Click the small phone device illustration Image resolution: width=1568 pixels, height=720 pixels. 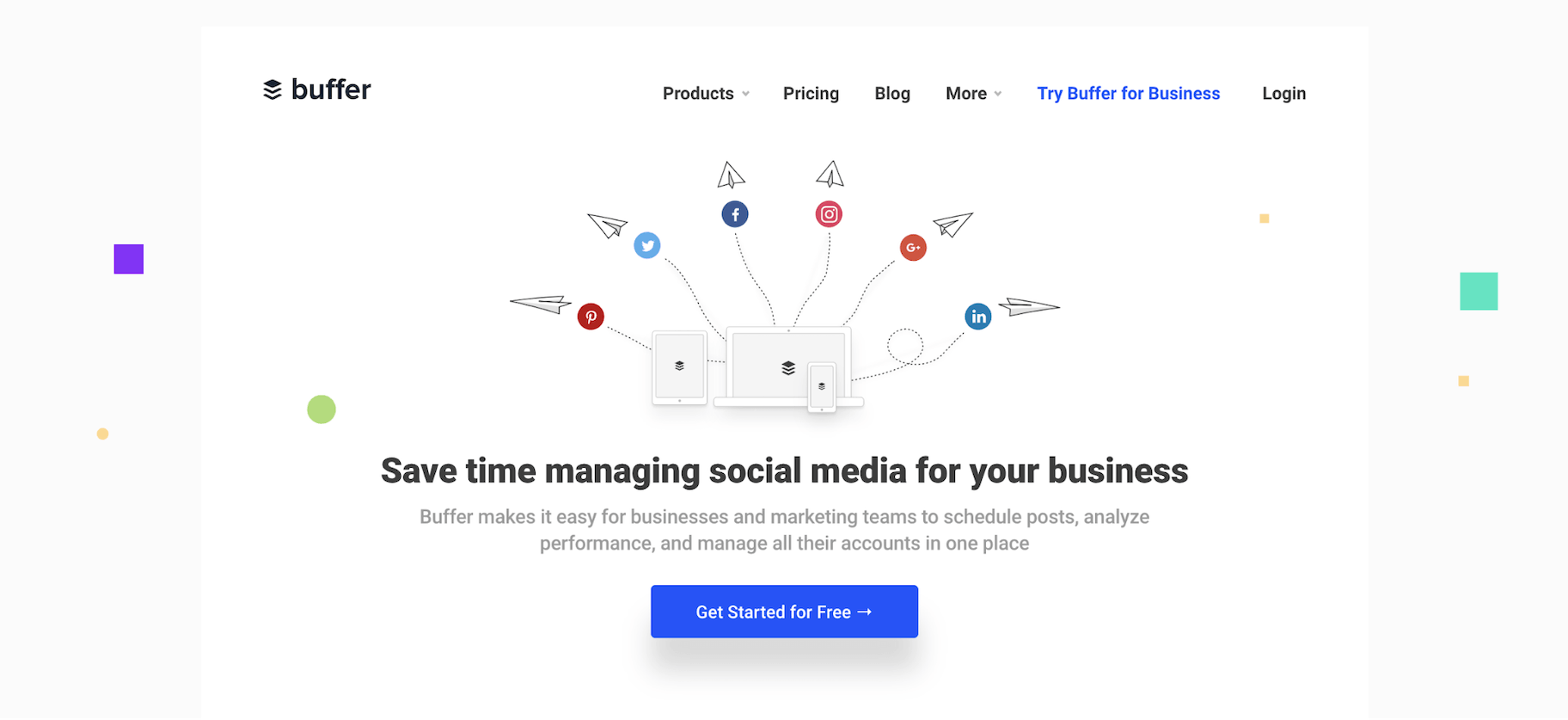coord(822,387)
